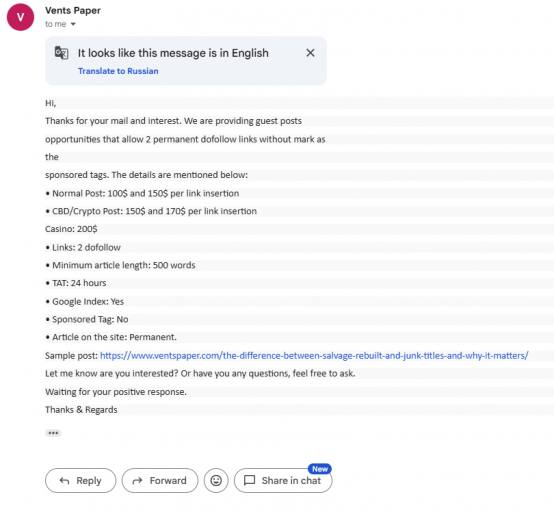Click the "Thanks & Regards" line
Image resolution: width=554 pixels, height=512 pixels.
point(81,410)
